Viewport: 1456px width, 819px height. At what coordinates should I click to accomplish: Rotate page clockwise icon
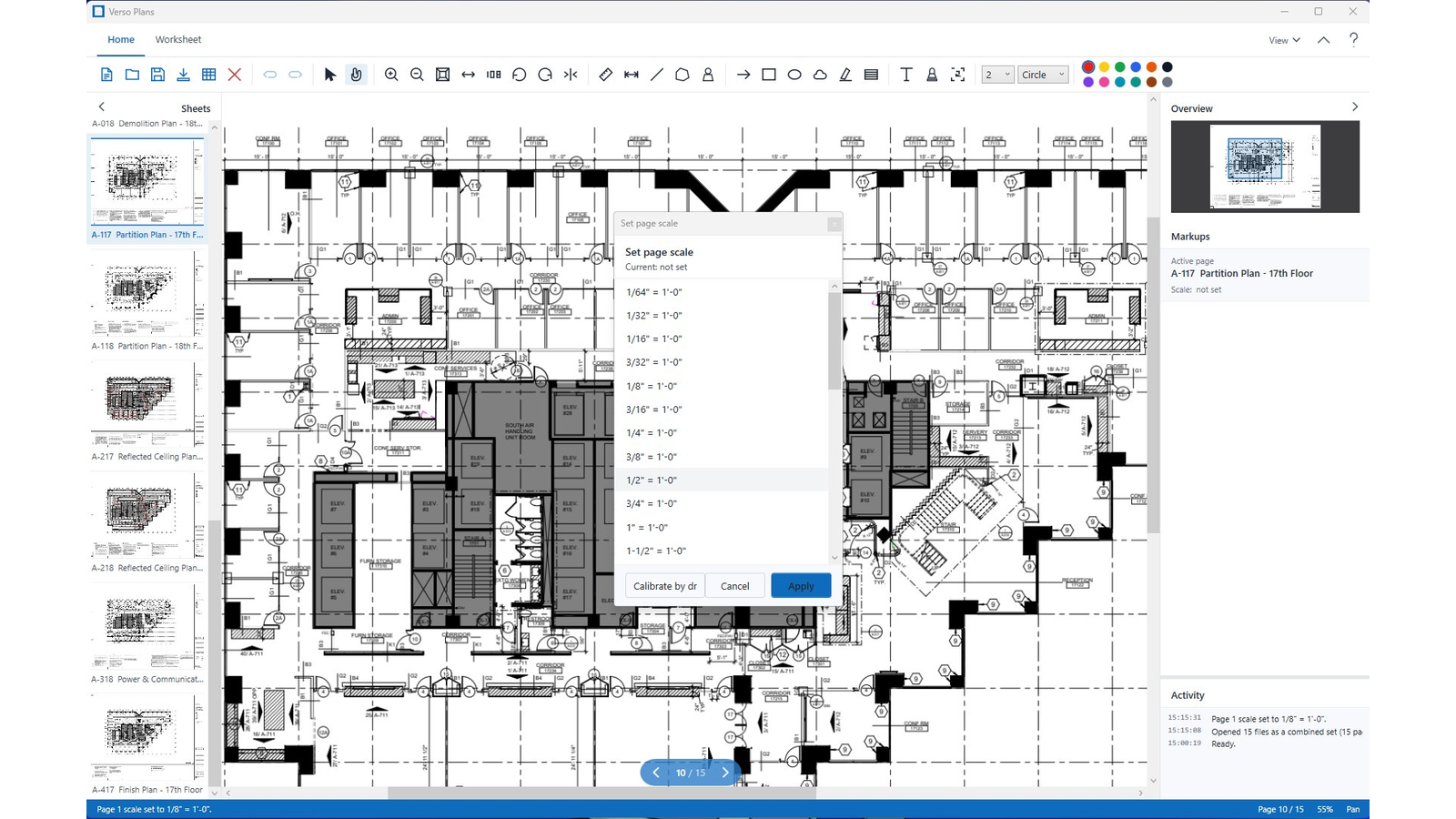tap(545, 75)
